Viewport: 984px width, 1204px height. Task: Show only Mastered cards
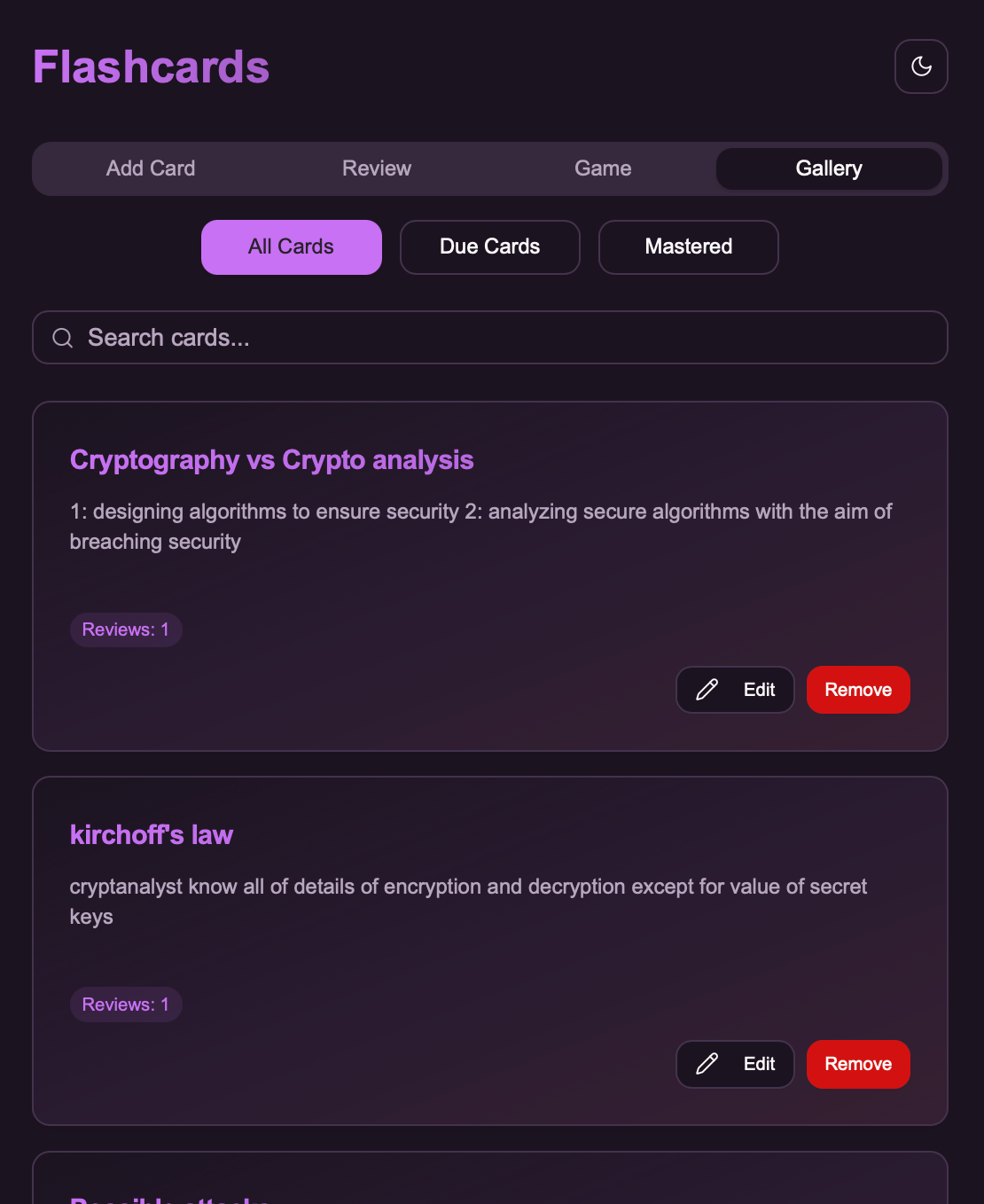689,247
